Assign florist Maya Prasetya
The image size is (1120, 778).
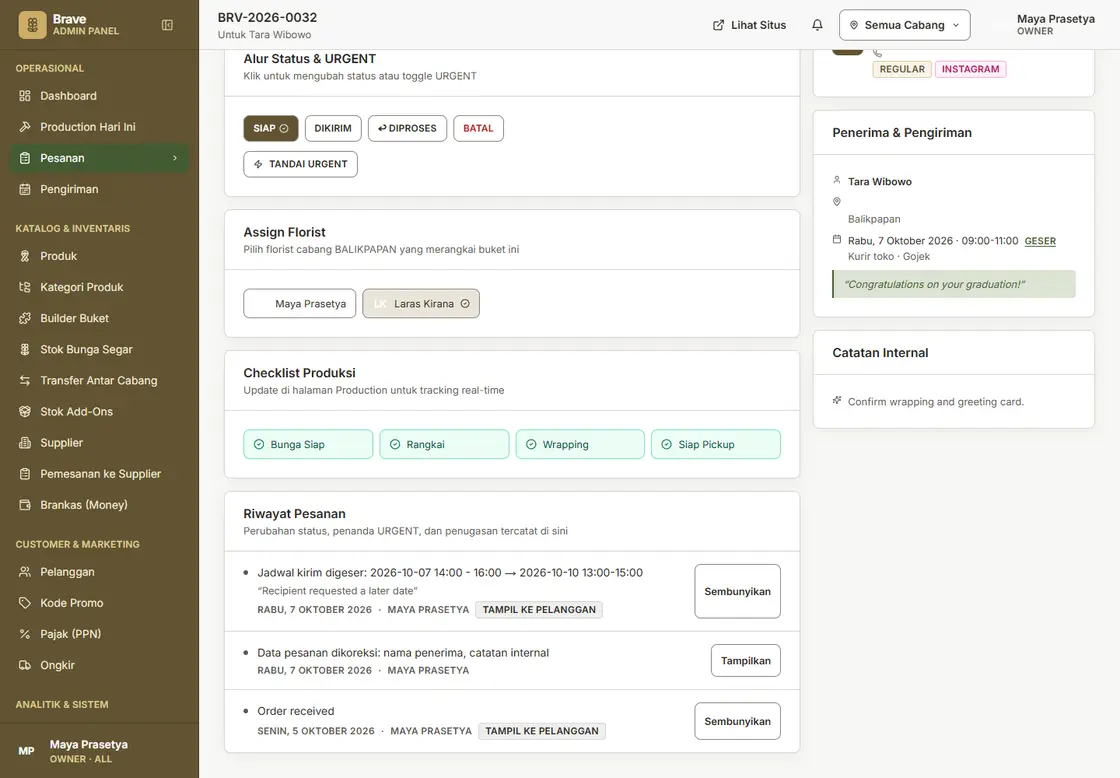coord(300,304)
